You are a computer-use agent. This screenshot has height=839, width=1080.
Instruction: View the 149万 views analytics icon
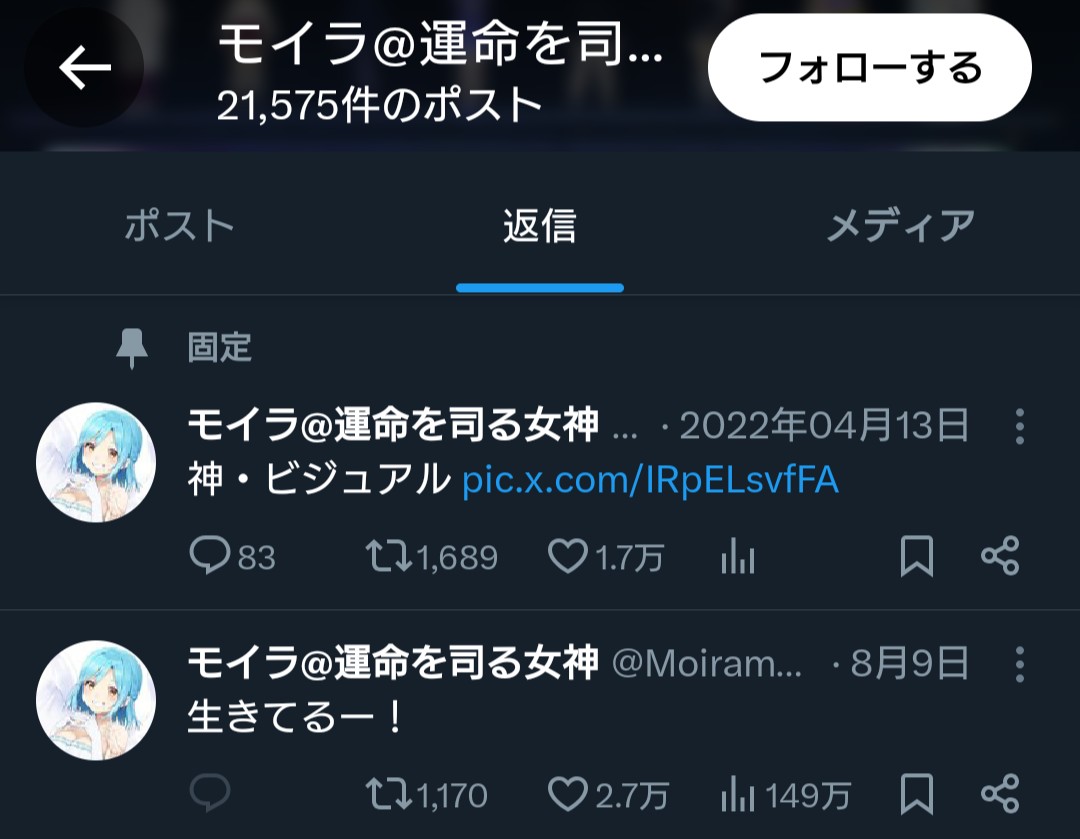(x=738, y=794)
